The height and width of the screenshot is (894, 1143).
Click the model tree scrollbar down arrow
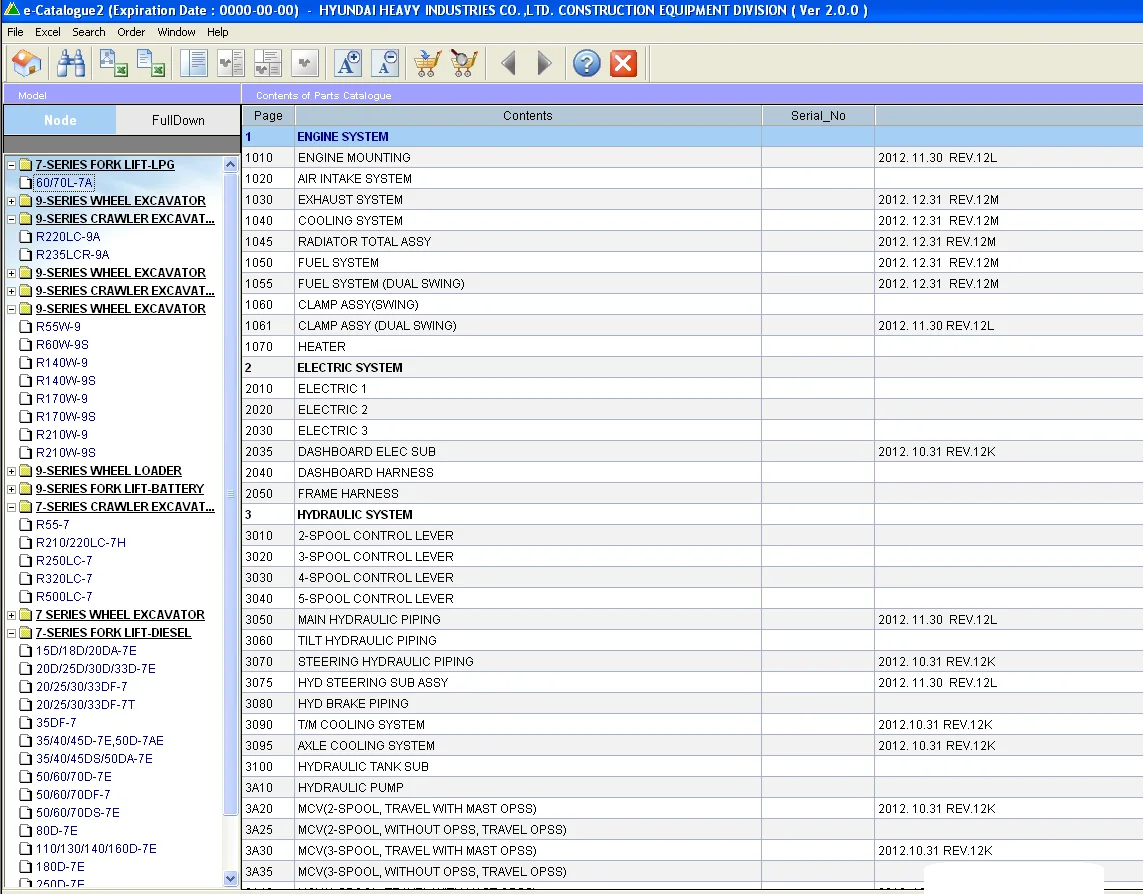(x=231, y=878)
